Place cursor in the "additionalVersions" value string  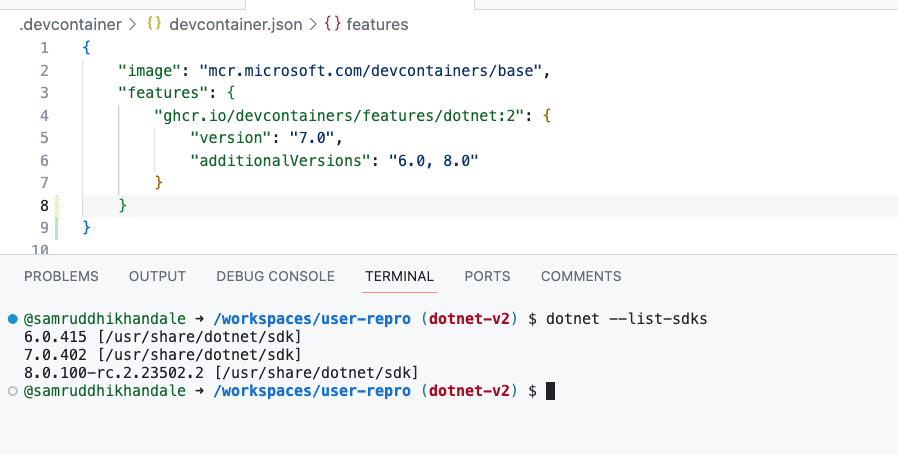pos(434,160)
